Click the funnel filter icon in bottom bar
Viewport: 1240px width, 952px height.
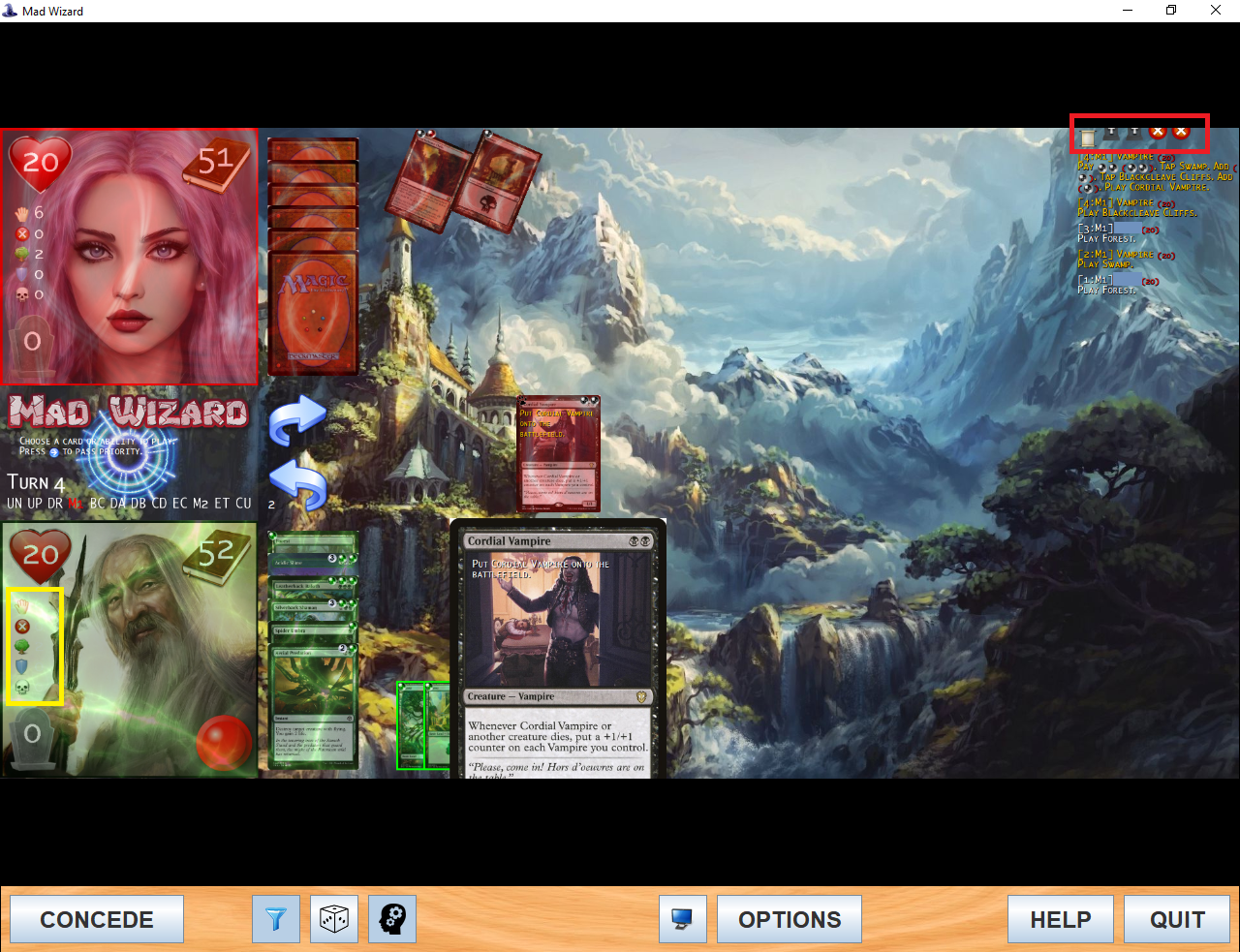(x=276, y=919)
